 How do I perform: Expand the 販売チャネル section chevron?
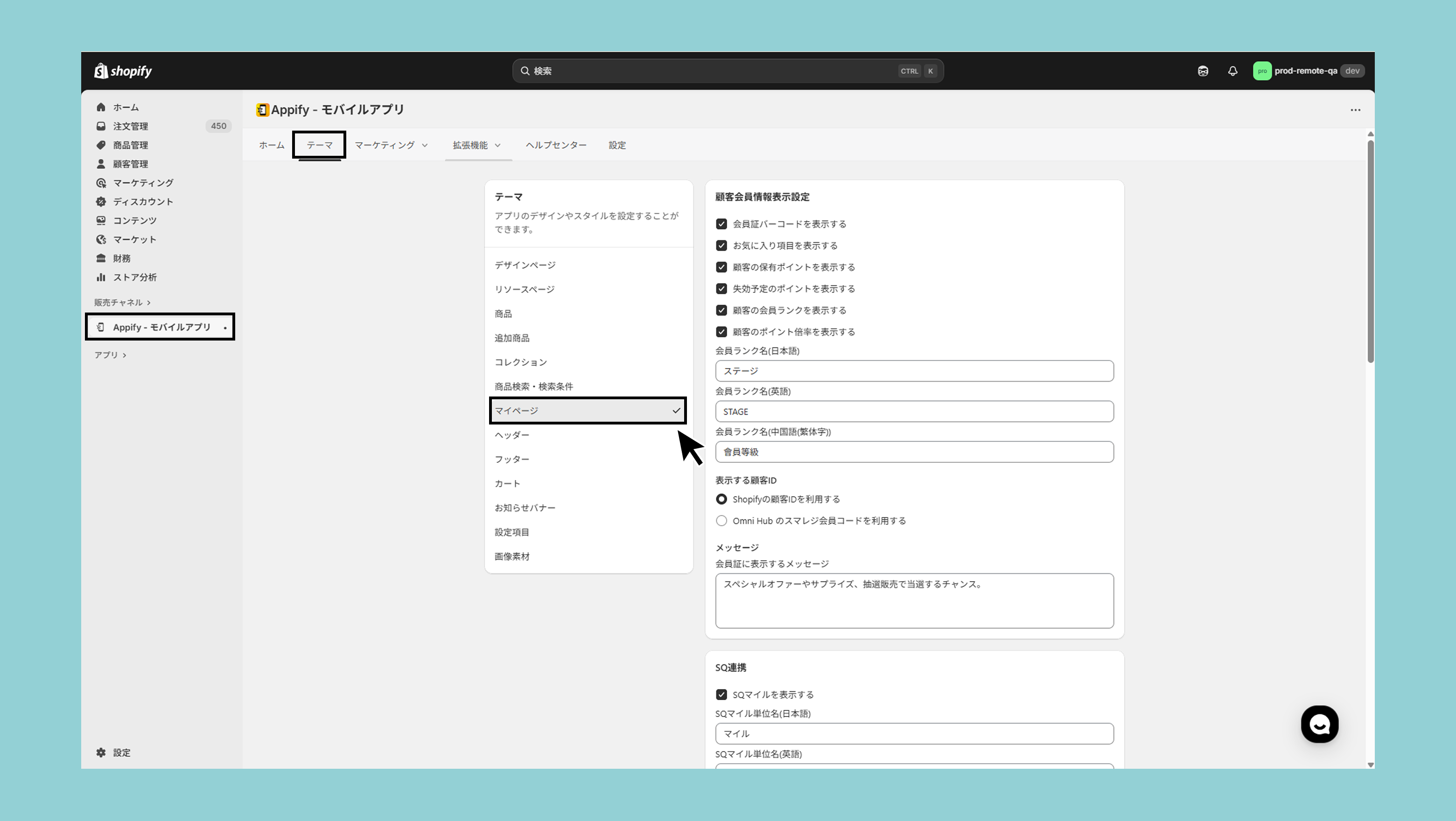(x=149, y=302)
